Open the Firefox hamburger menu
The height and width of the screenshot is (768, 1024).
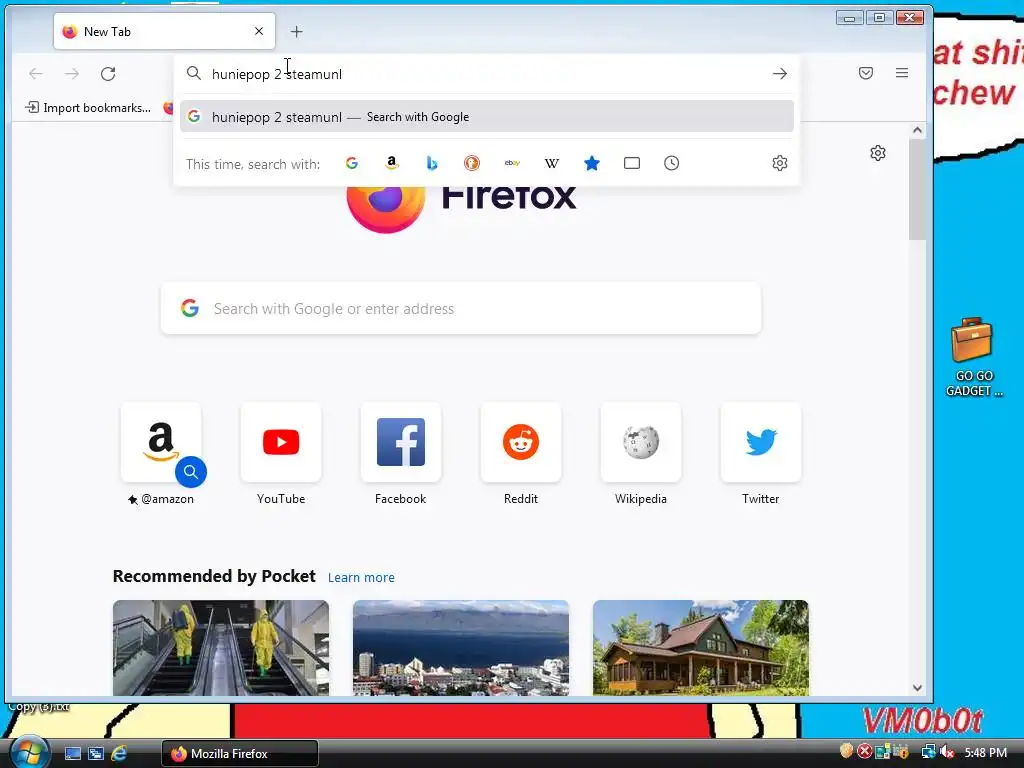tap(902, 73)
